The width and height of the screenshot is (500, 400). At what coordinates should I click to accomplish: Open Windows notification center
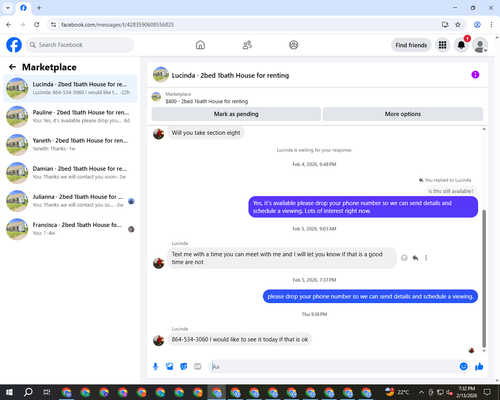click(487, 392)
